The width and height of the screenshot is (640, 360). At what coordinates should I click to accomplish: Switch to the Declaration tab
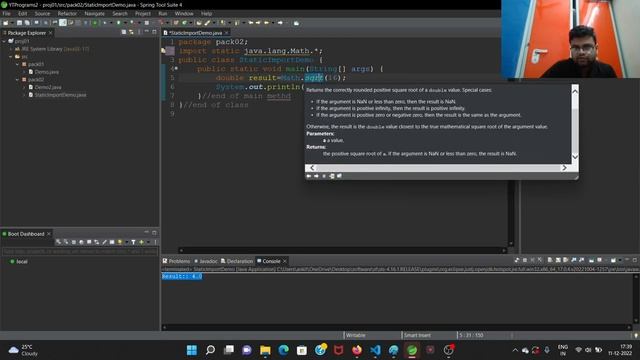point(237,261)
